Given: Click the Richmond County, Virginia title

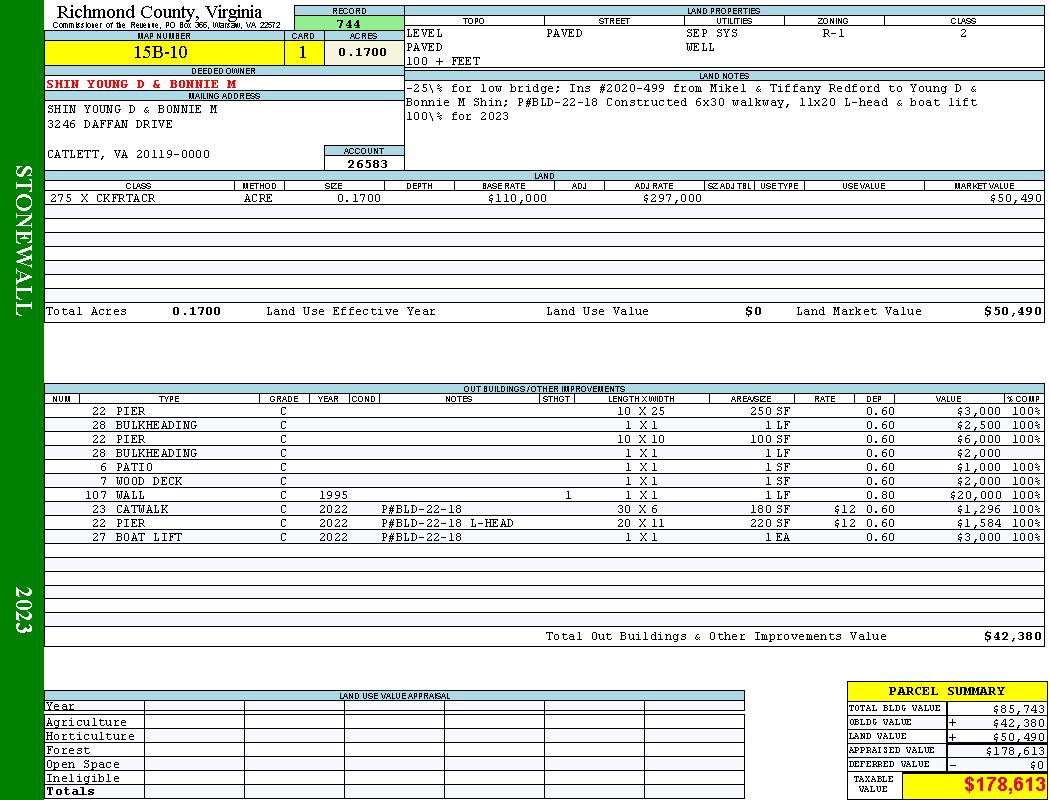Looking at the screenshot, I should tap(159, 12).
